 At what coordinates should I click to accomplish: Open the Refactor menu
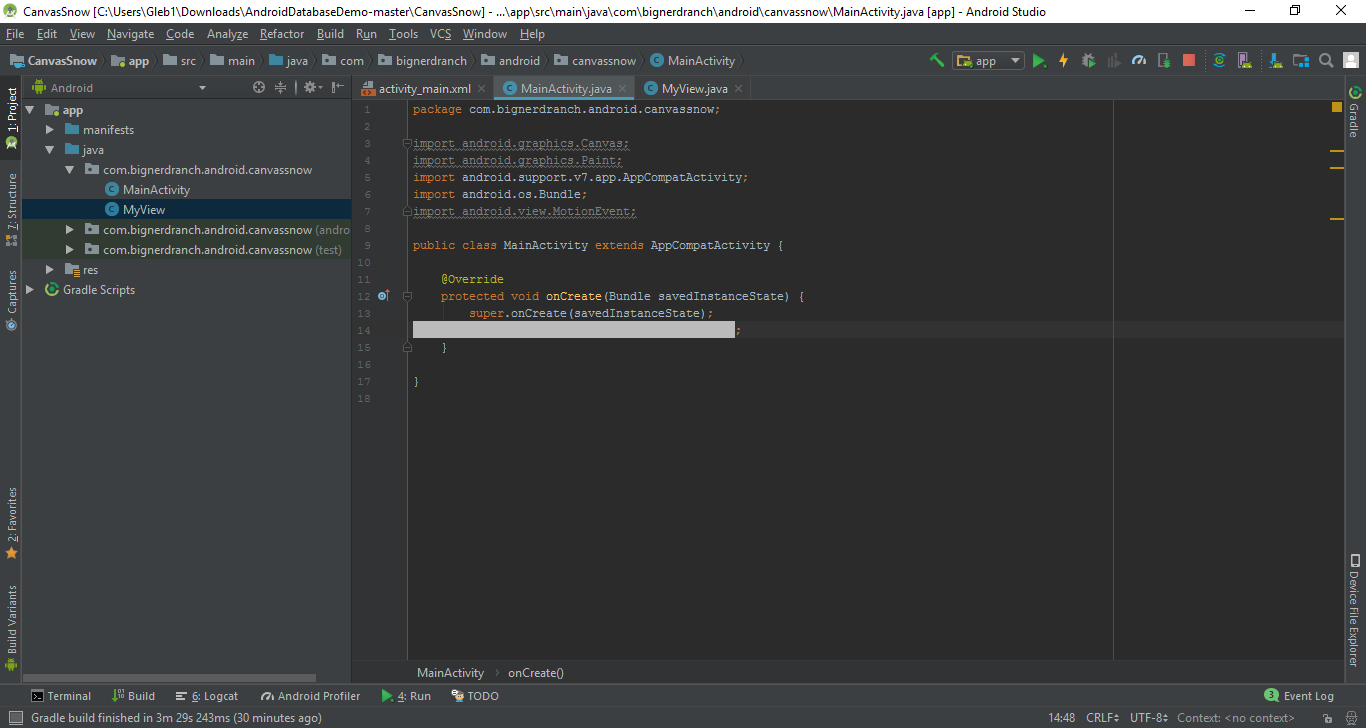coord(282,34)
